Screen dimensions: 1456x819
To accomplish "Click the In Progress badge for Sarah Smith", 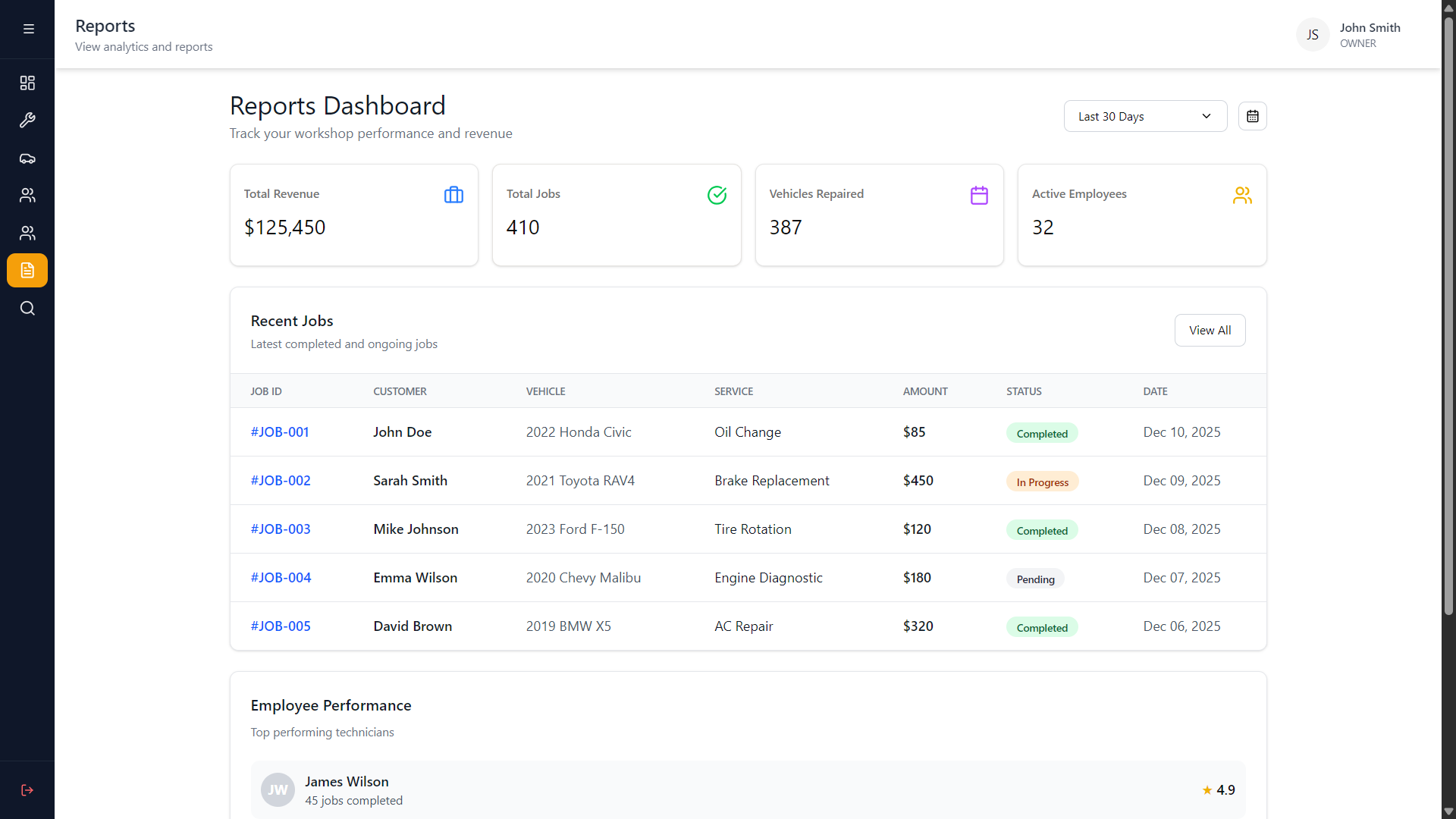I will [1041, 481].
